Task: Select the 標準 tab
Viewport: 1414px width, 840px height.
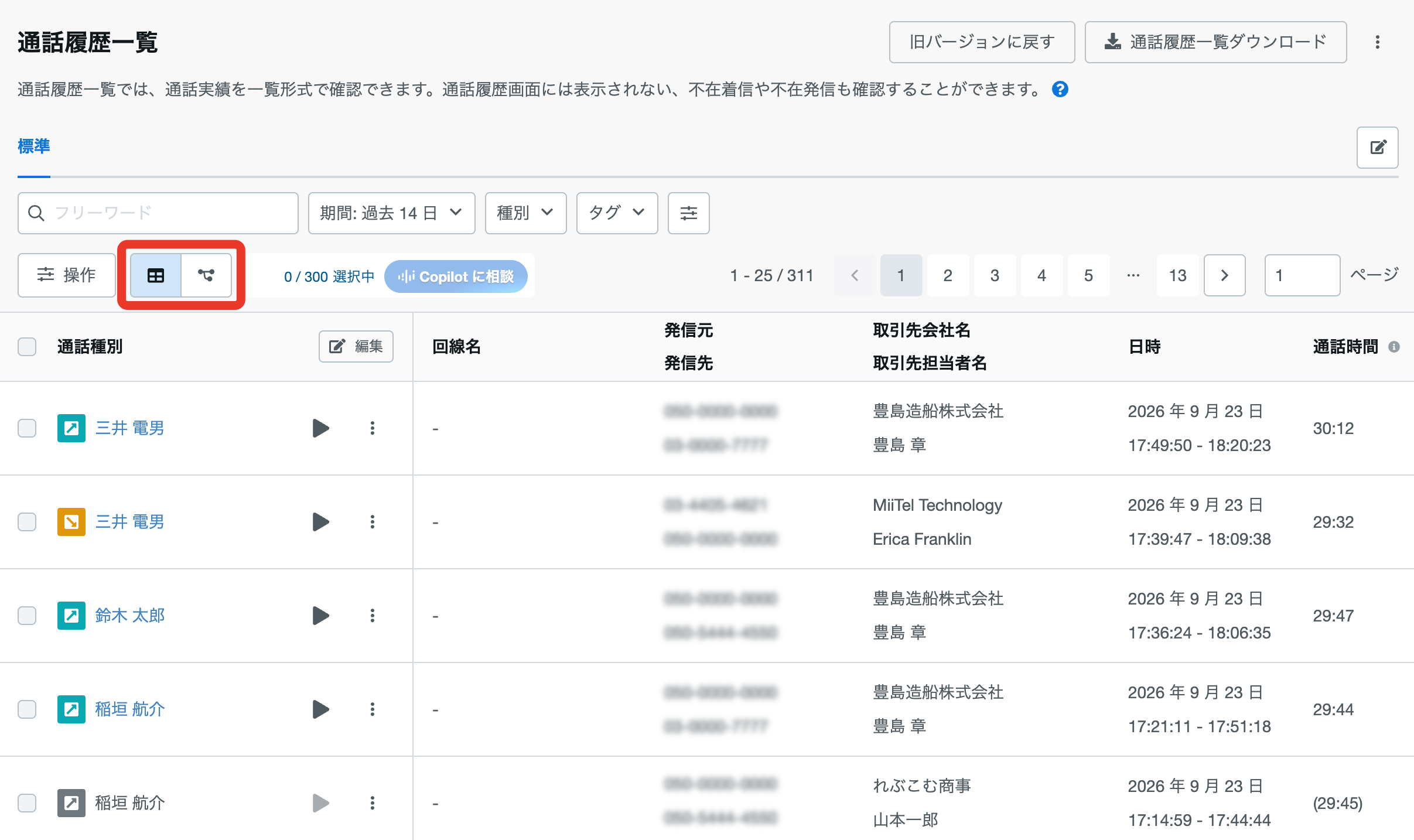Action: click(x=34, y=146)
